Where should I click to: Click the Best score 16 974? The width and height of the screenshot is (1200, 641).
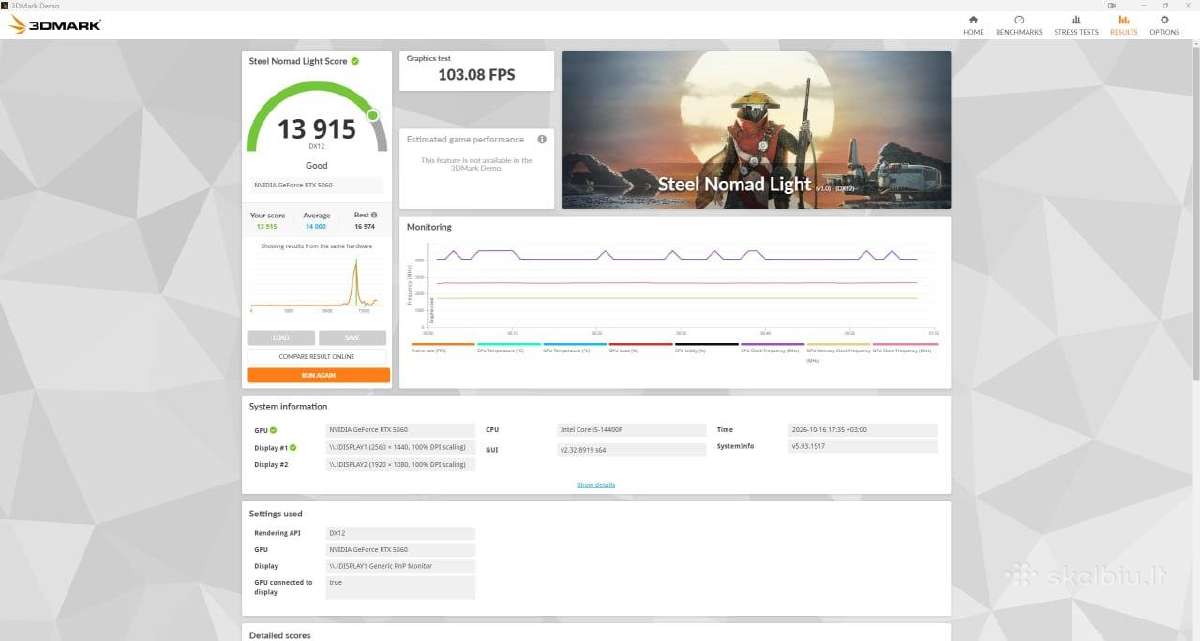[x=365, y=227]
